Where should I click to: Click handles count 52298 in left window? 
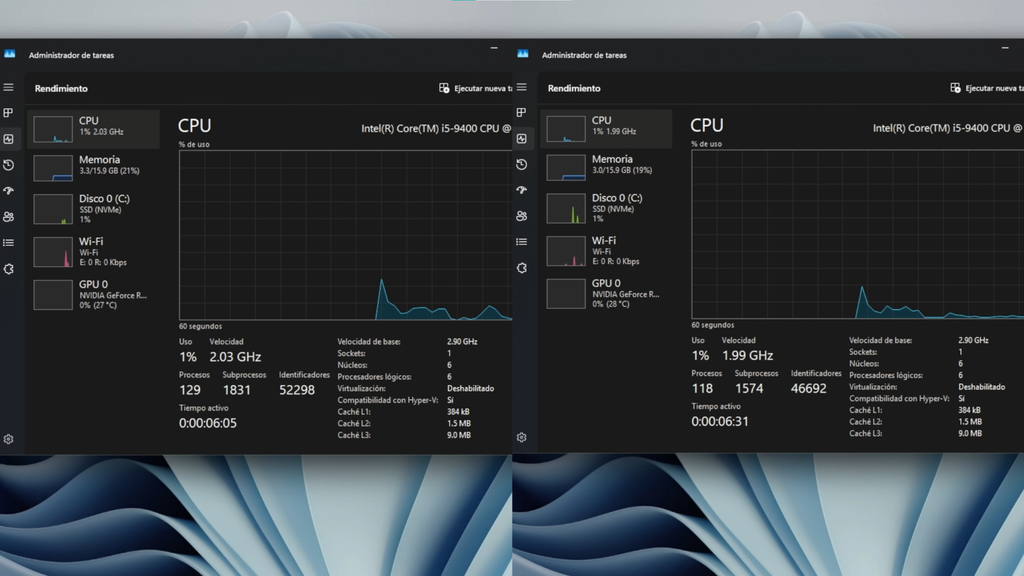[x=297, y=390]
